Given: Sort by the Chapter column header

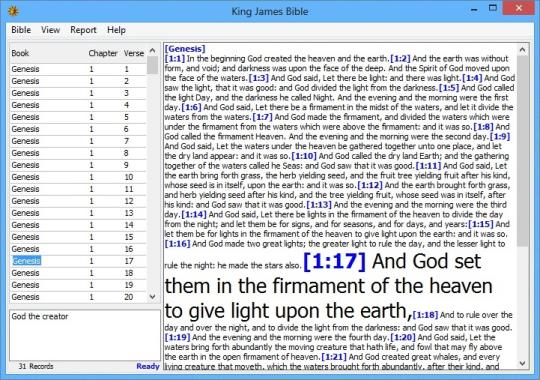Looking at the screenshot, I should coord(103,53).
